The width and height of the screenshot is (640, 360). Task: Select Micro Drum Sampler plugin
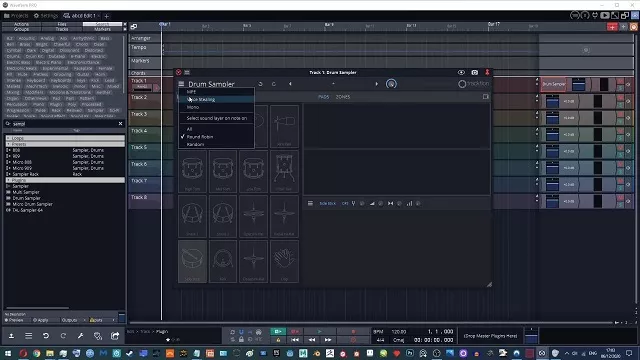pyautogui.click(x=32, y=204)
